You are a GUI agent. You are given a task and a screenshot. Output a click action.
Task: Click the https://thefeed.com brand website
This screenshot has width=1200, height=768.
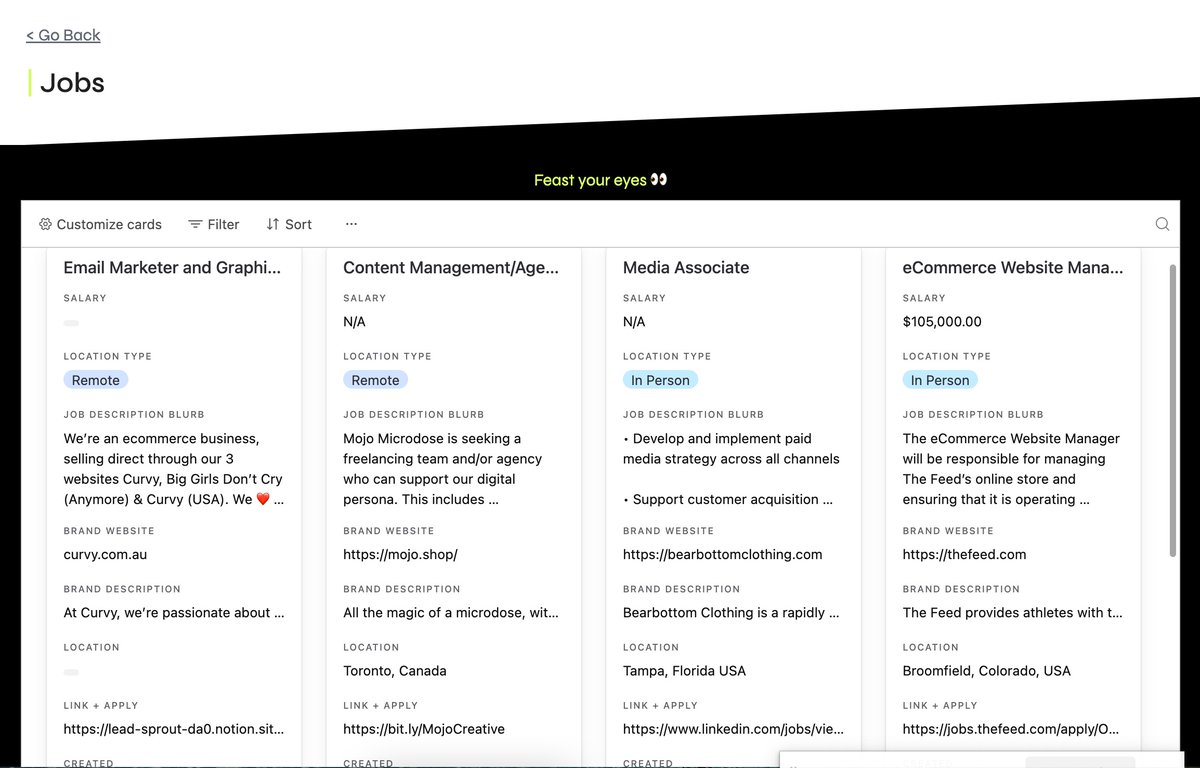(x=964, y=554)
